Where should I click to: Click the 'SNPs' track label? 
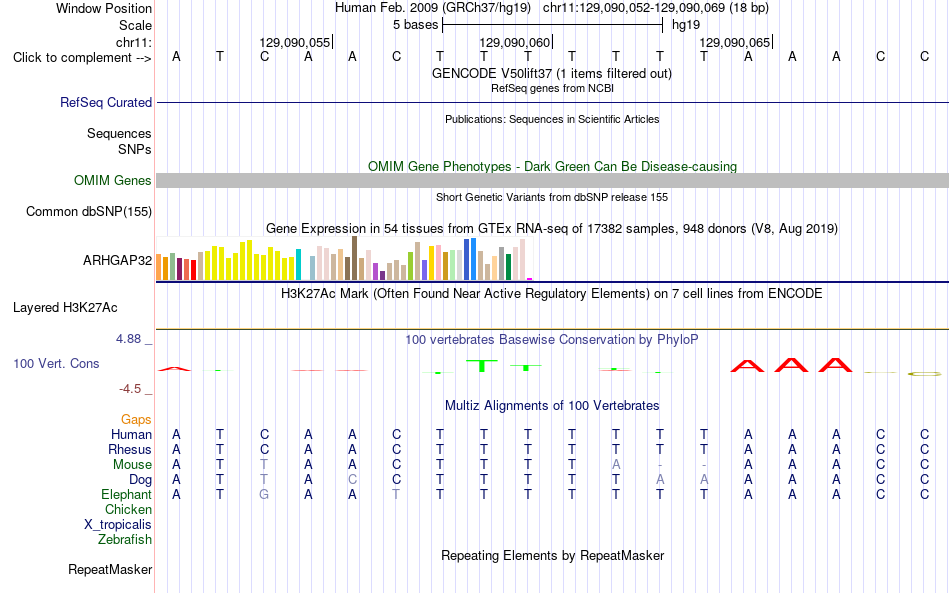tap(135, 149)
